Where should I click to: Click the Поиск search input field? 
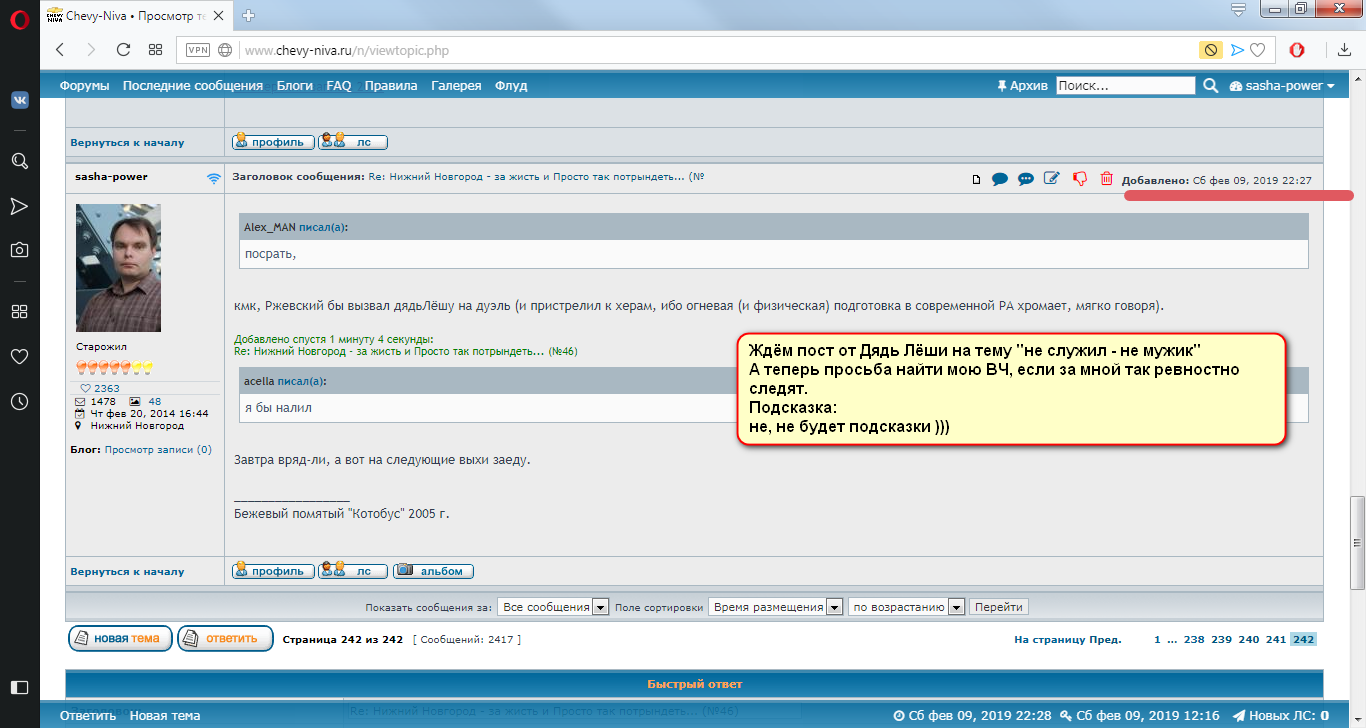1125,86
